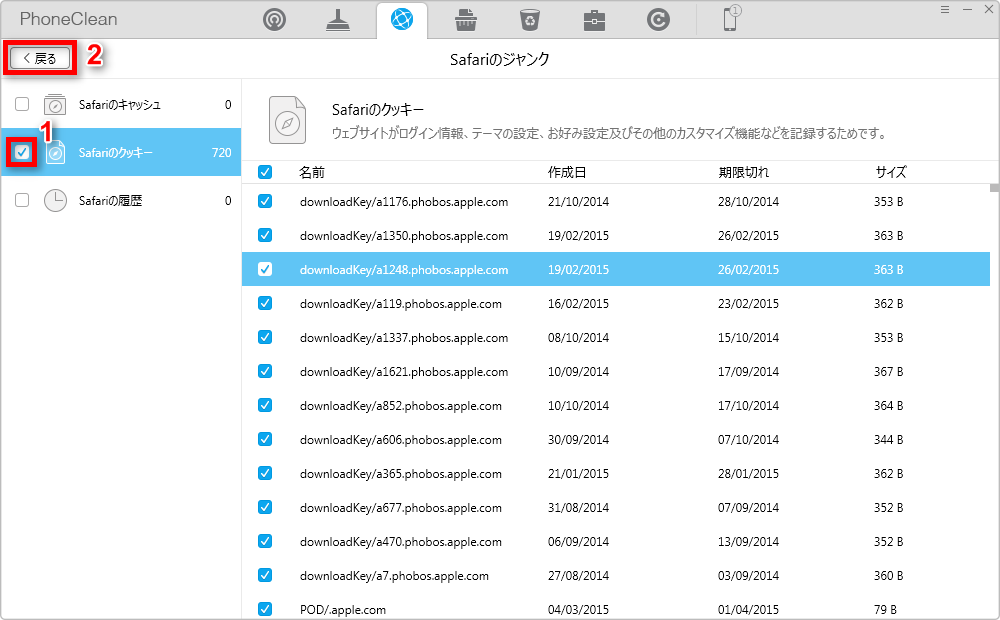Select the downloadKey/a1176.phobos.apple.com name
This screenshot has width=1000, height=620.
click(404, 202)
